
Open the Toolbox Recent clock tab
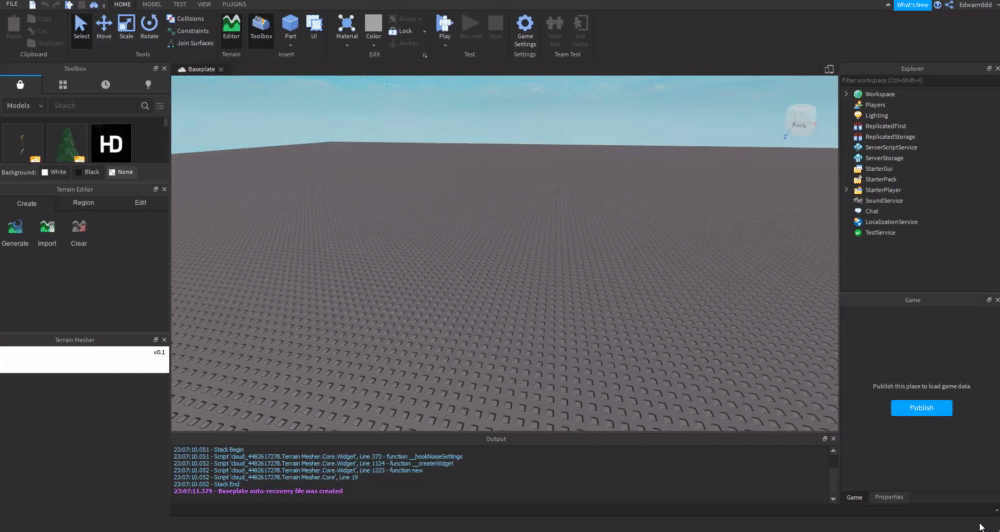click(x=105, y=84)
